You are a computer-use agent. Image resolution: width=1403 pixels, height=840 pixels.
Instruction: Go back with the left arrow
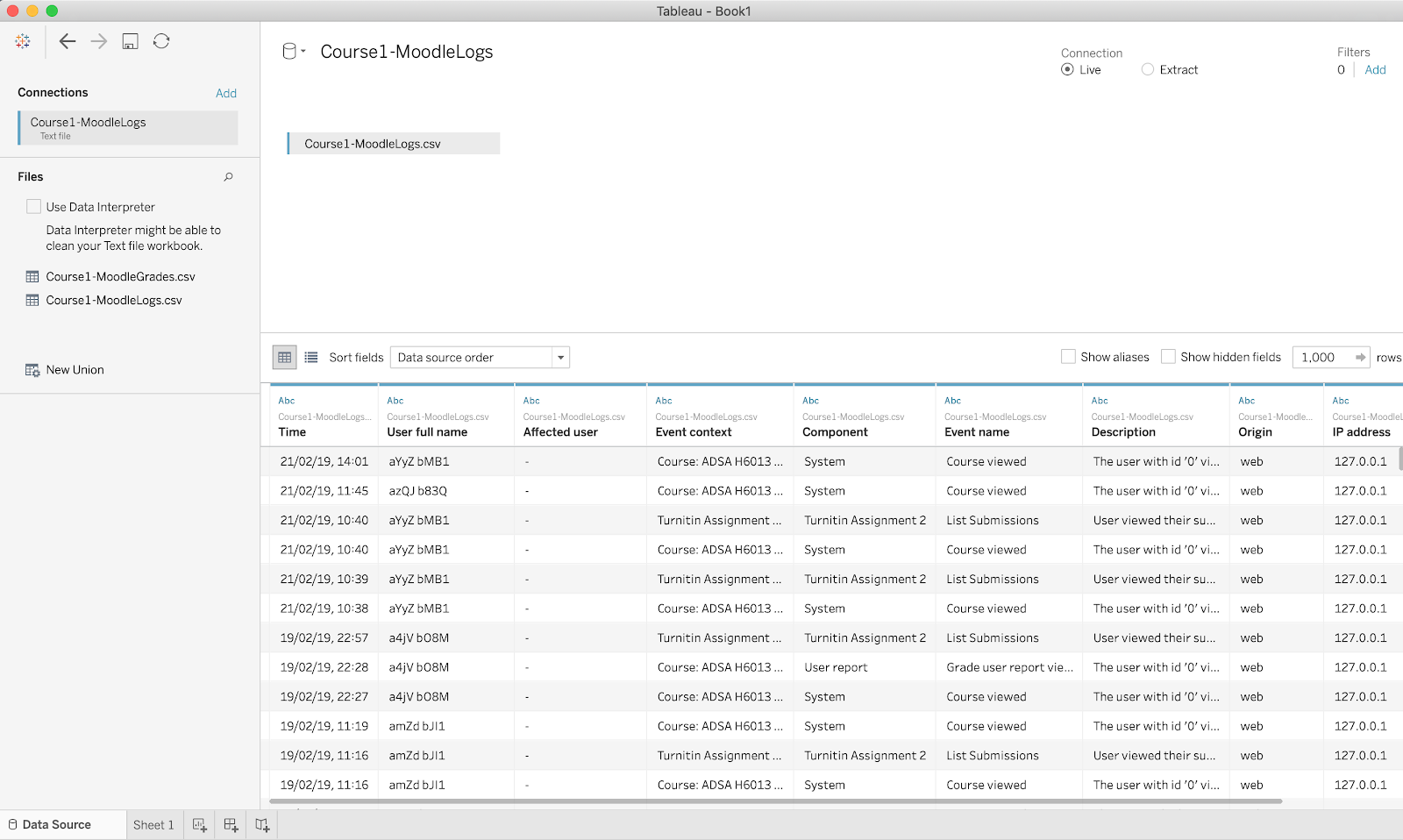pos(68,41)
